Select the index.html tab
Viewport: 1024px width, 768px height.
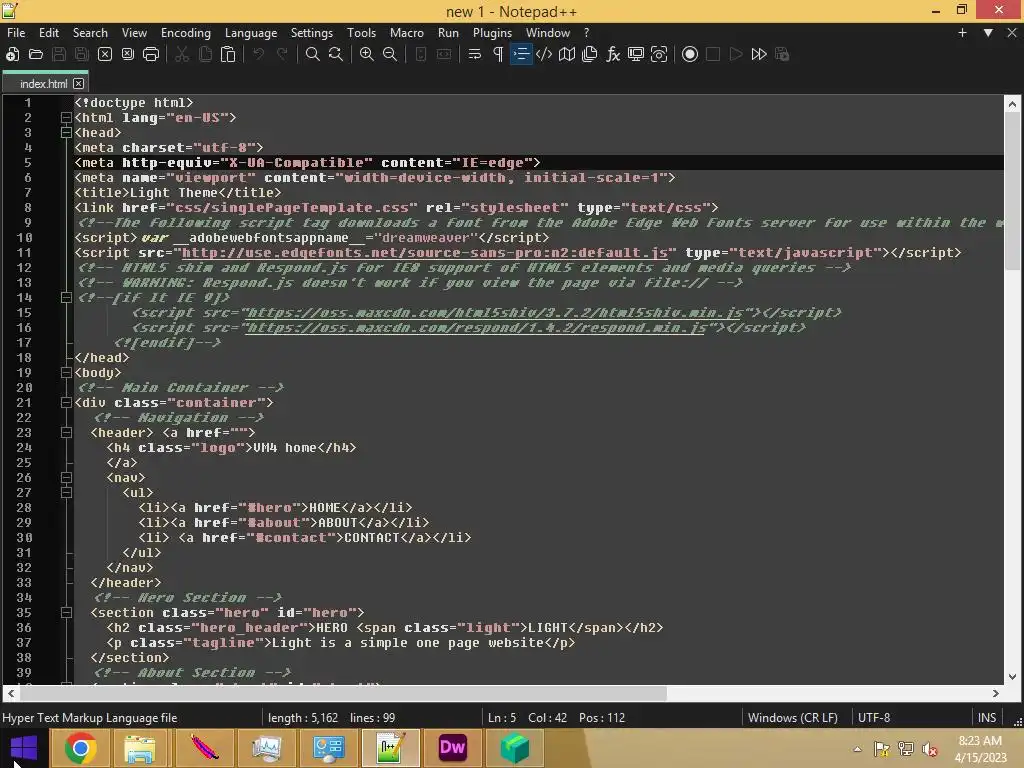pyautogui.click(x=43, y=84)
